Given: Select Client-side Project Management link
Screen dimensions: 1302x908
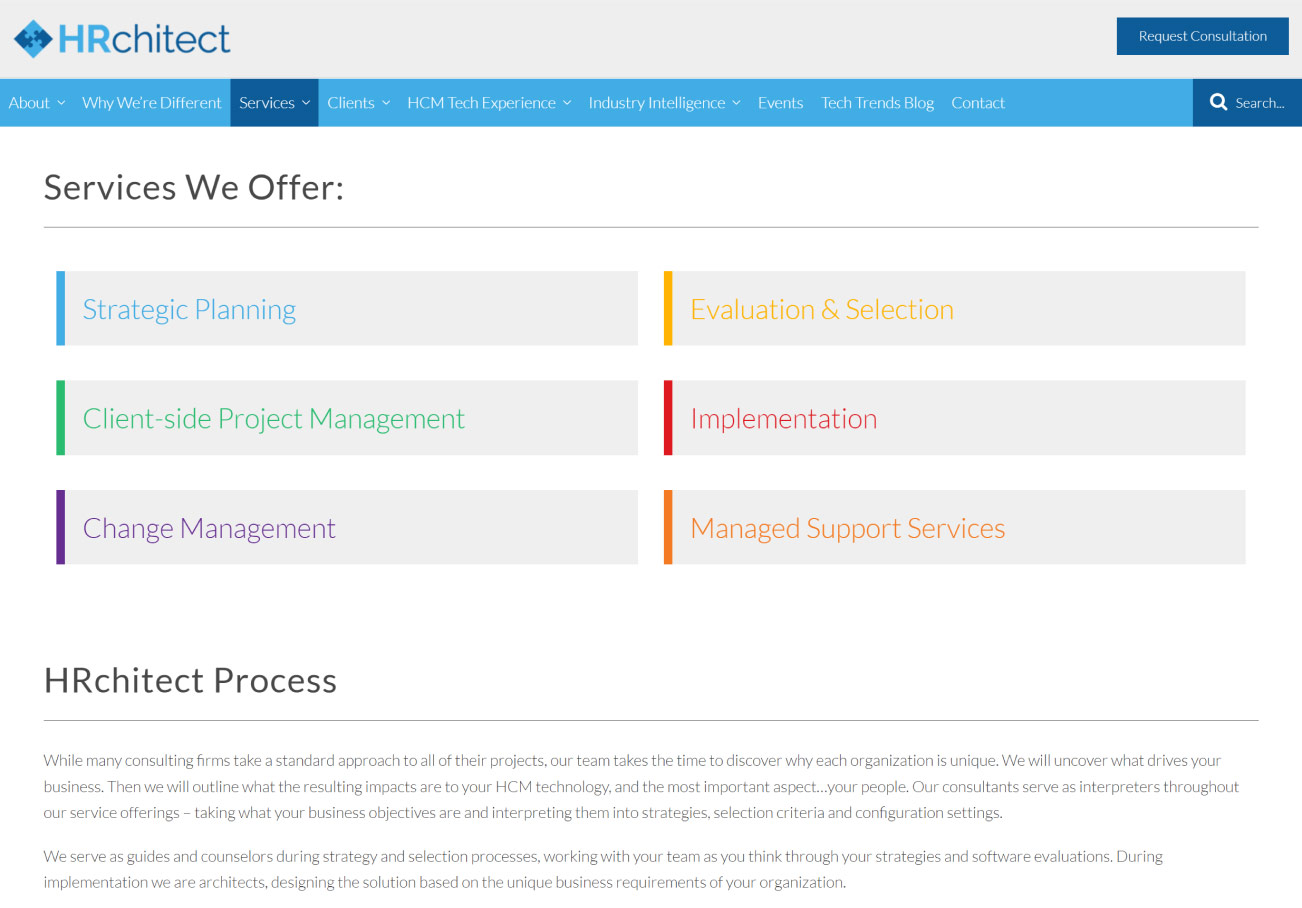Looking at the screenshot, I should pos(274,418).
